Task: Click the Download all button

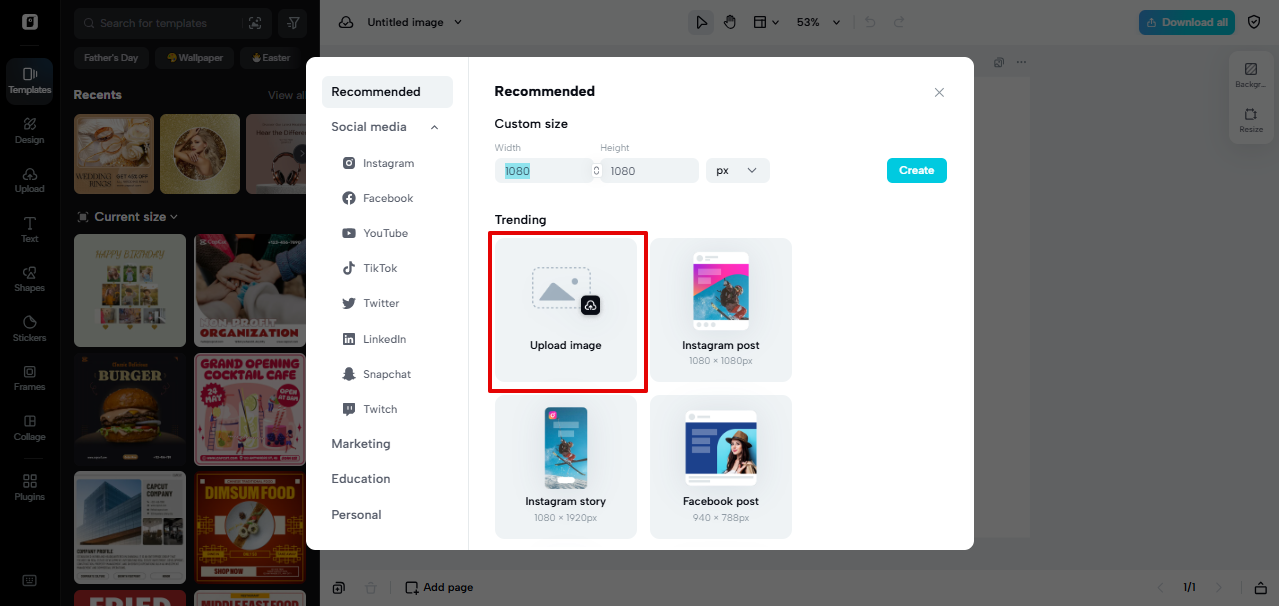Action: point(1186,22)
